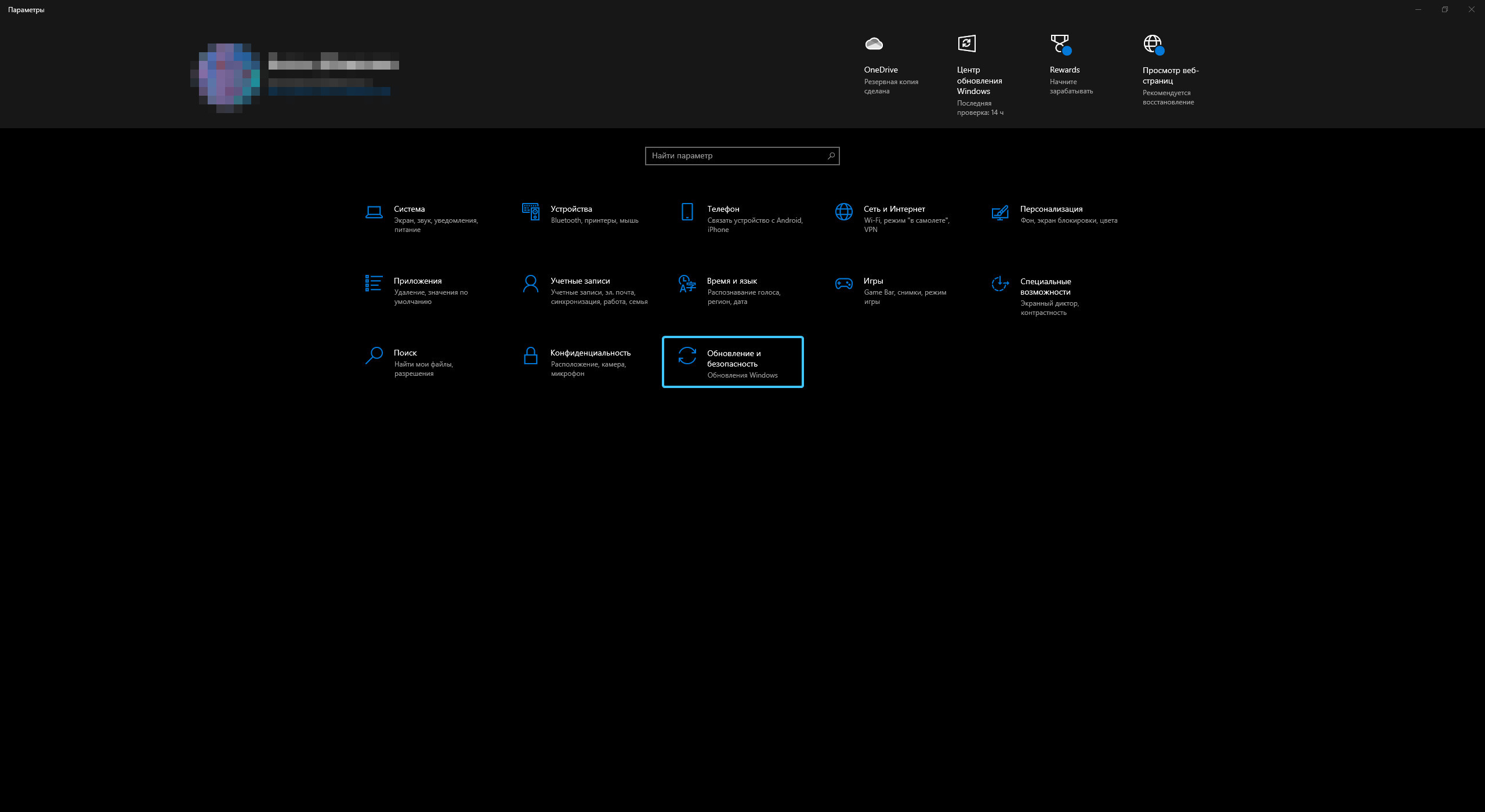Image resolution: width=1485 pixels, height=812 pixels.
Task: Click the Учетные записи person icon
Action: point(530,284)
